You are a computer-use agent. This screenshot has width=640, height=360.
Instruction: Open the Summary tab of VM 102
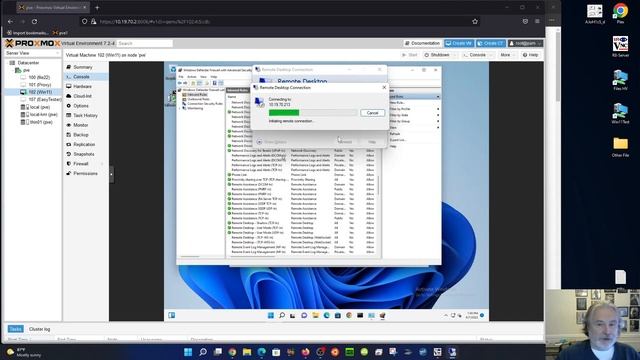(83, 67)
